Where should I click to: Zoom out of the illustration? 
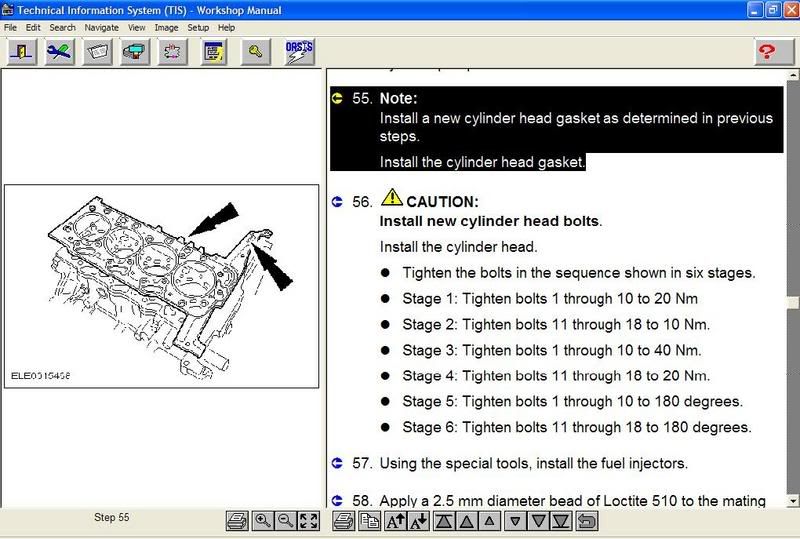tap(285, 521)
